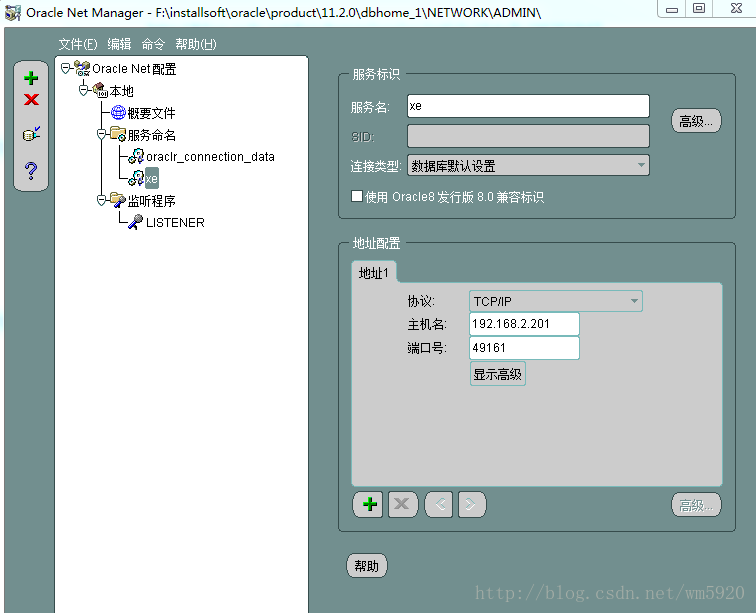Click the 高级... button next to 服务名
756x613 pixels.
[696, 121]
